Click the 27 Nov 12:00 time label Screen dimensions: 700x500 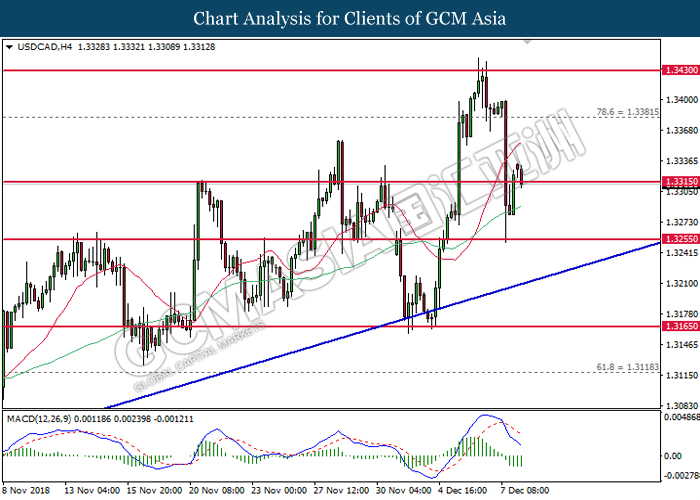(x=342, y=490)
